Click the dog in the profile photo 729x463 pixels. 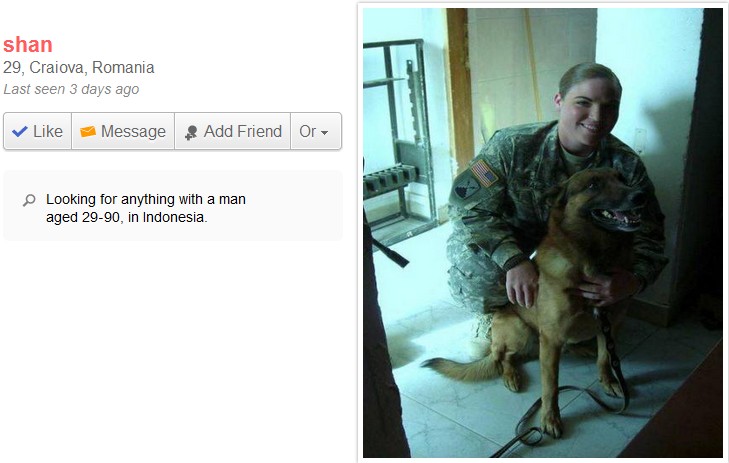[553, 298]
